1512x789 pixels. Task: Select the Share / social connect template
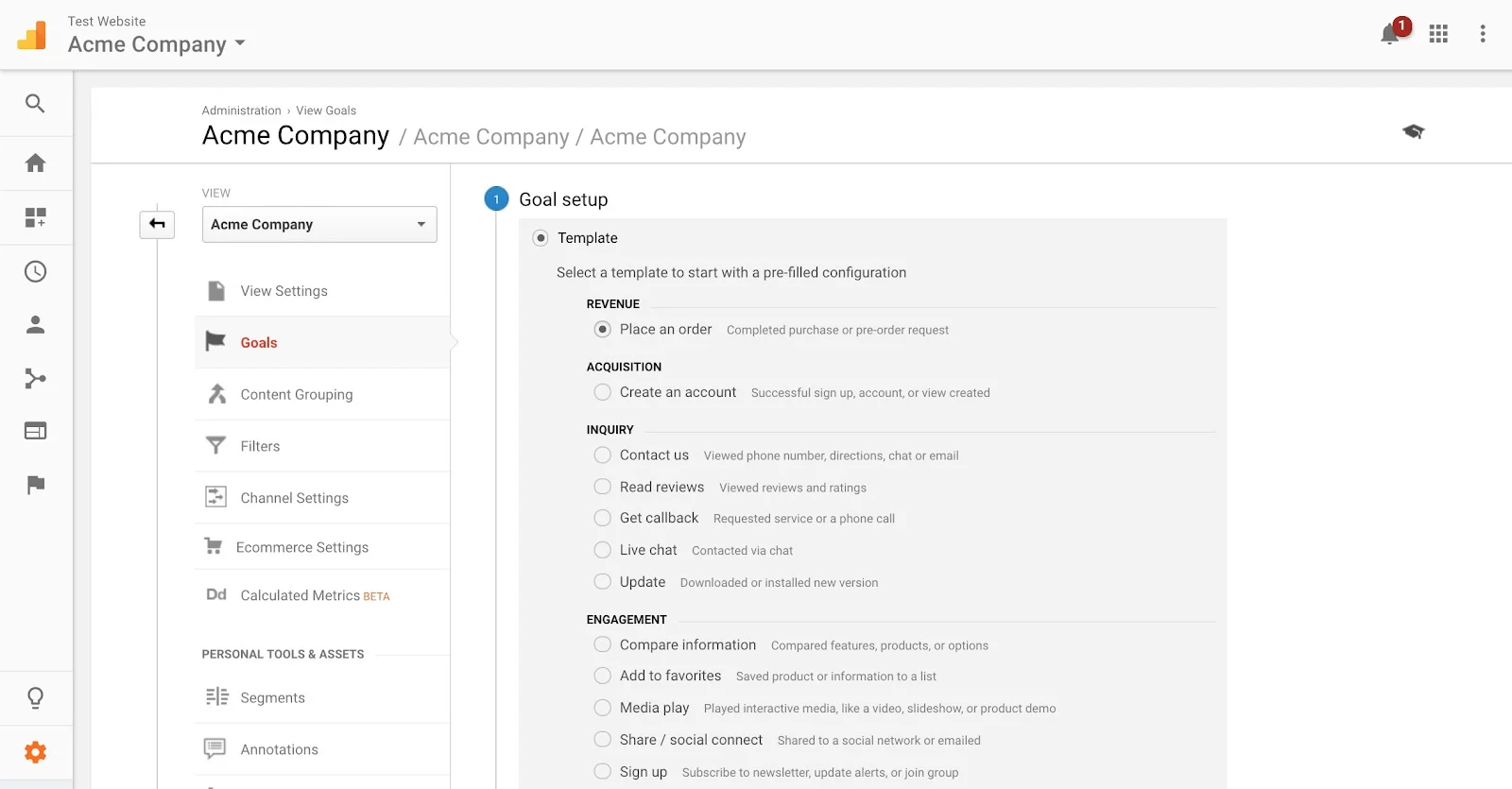click(602, 740)
